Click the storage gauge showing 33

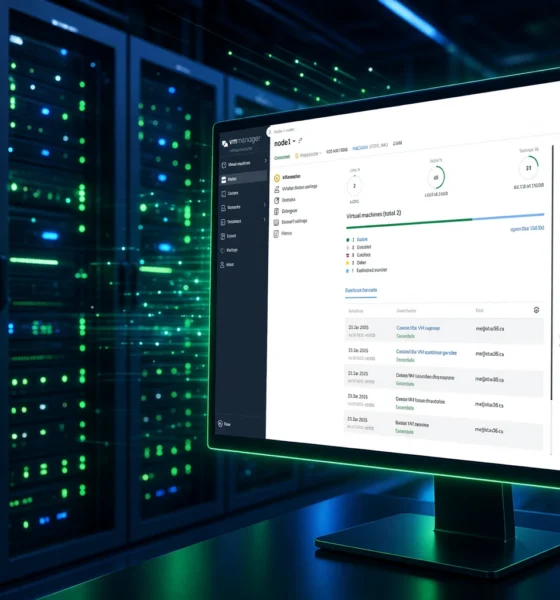[529, 168]
